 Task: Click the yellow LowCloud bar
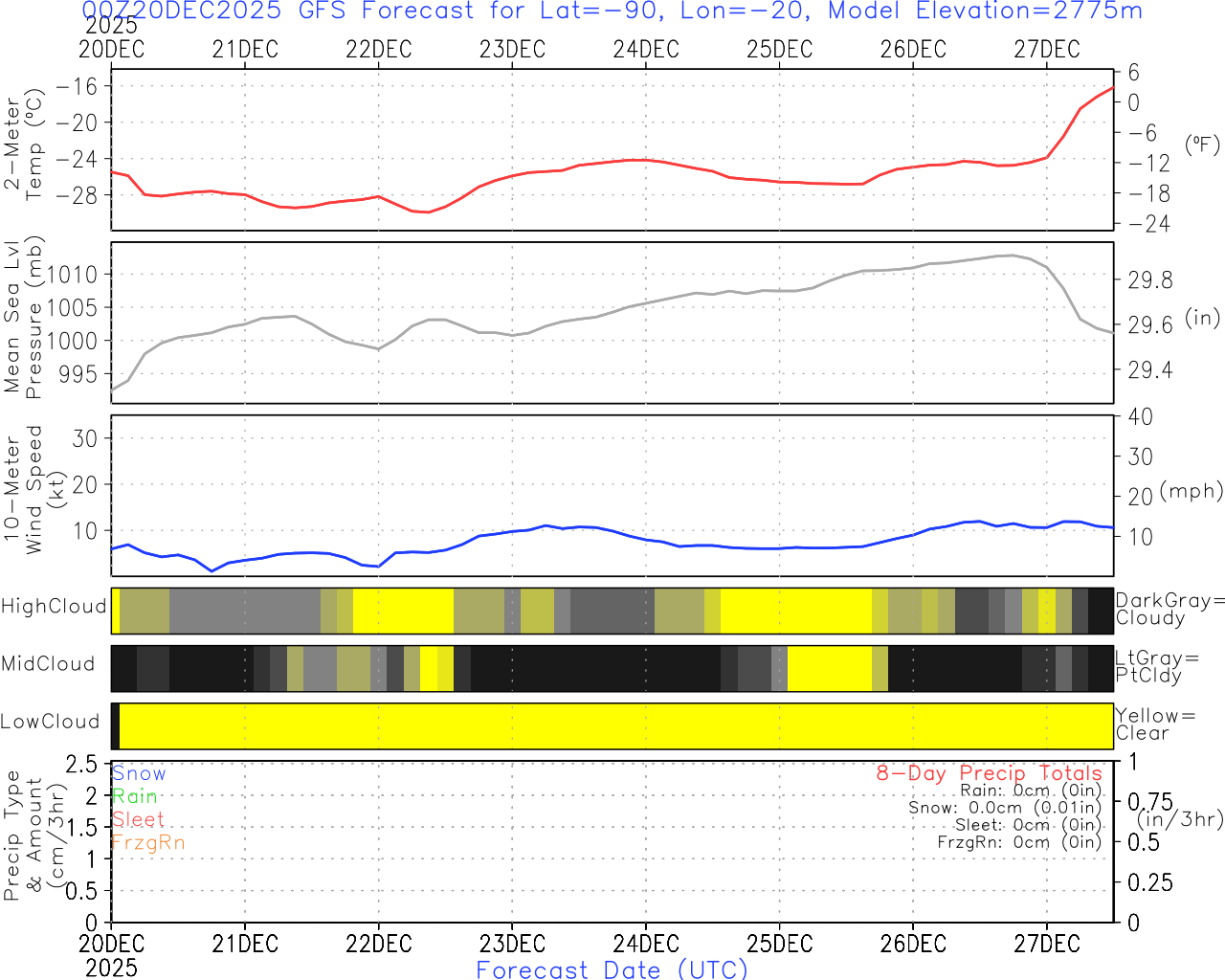612,726
